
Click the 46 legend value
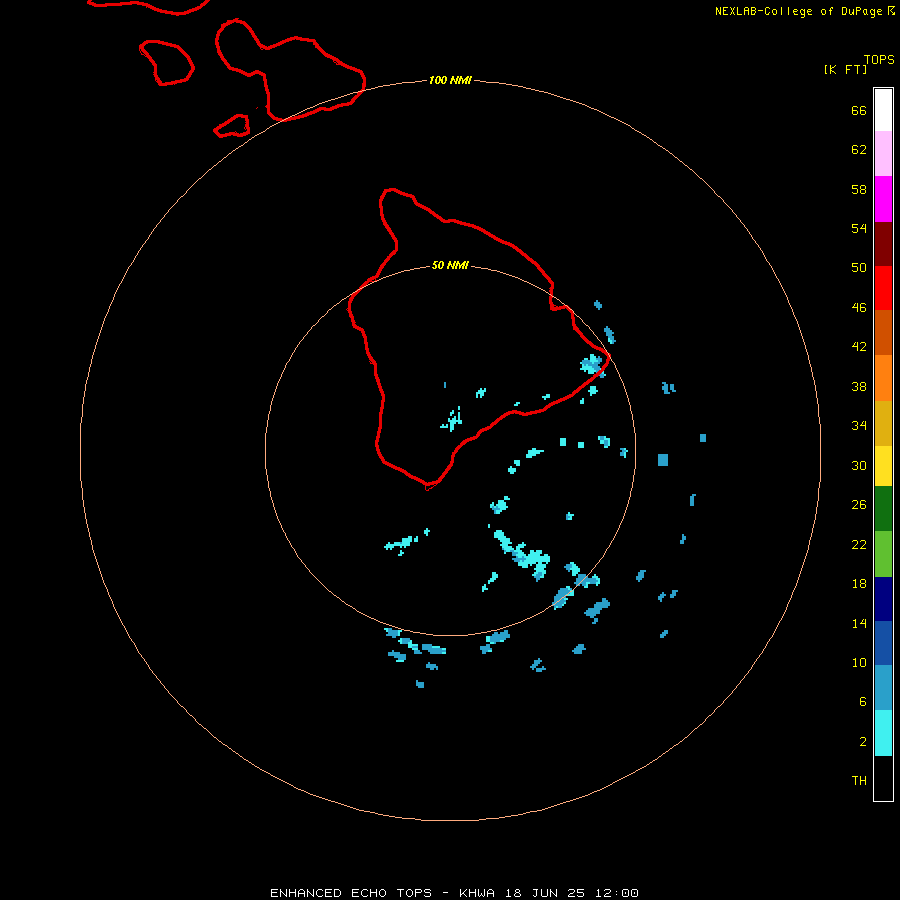coord(859,307)
